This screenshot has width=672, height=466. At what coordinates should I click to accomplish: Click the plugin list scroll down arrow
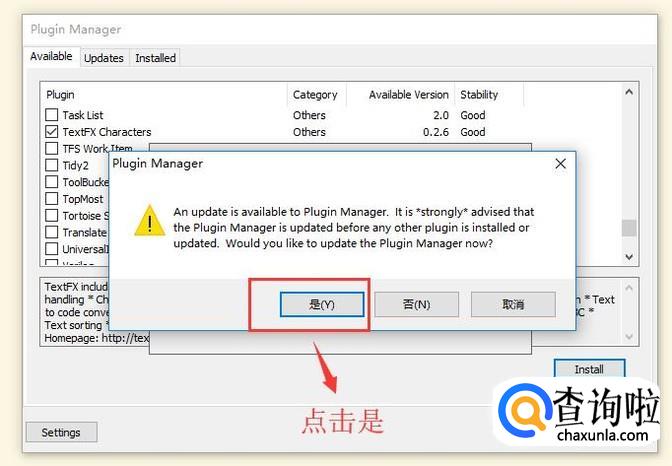629,257
